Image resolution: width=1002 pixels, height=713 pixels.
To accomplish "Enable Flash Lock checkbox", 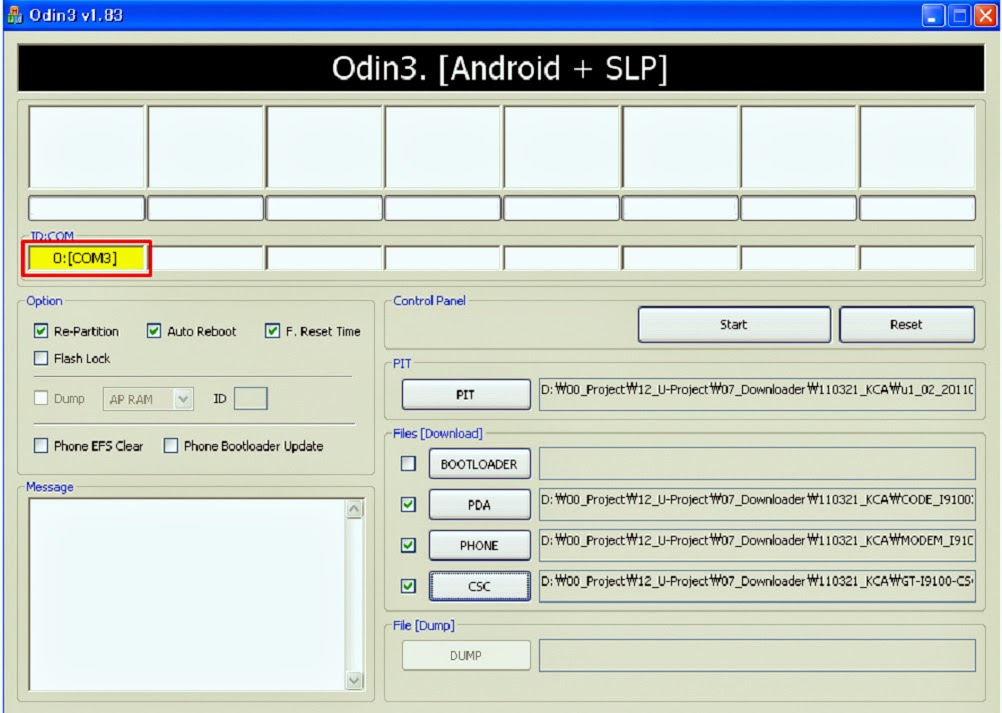I will point(41,358).
